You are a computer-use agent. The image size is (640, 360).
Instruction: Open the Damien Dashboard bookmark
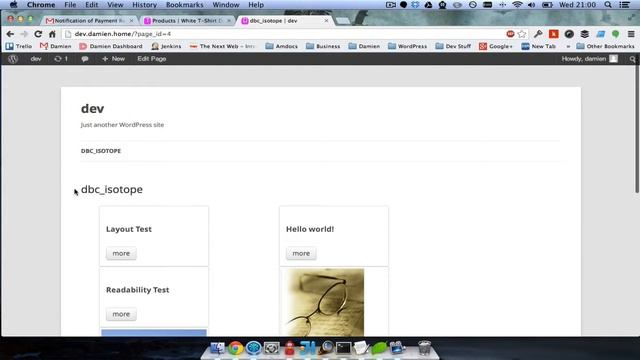(111, 46)
